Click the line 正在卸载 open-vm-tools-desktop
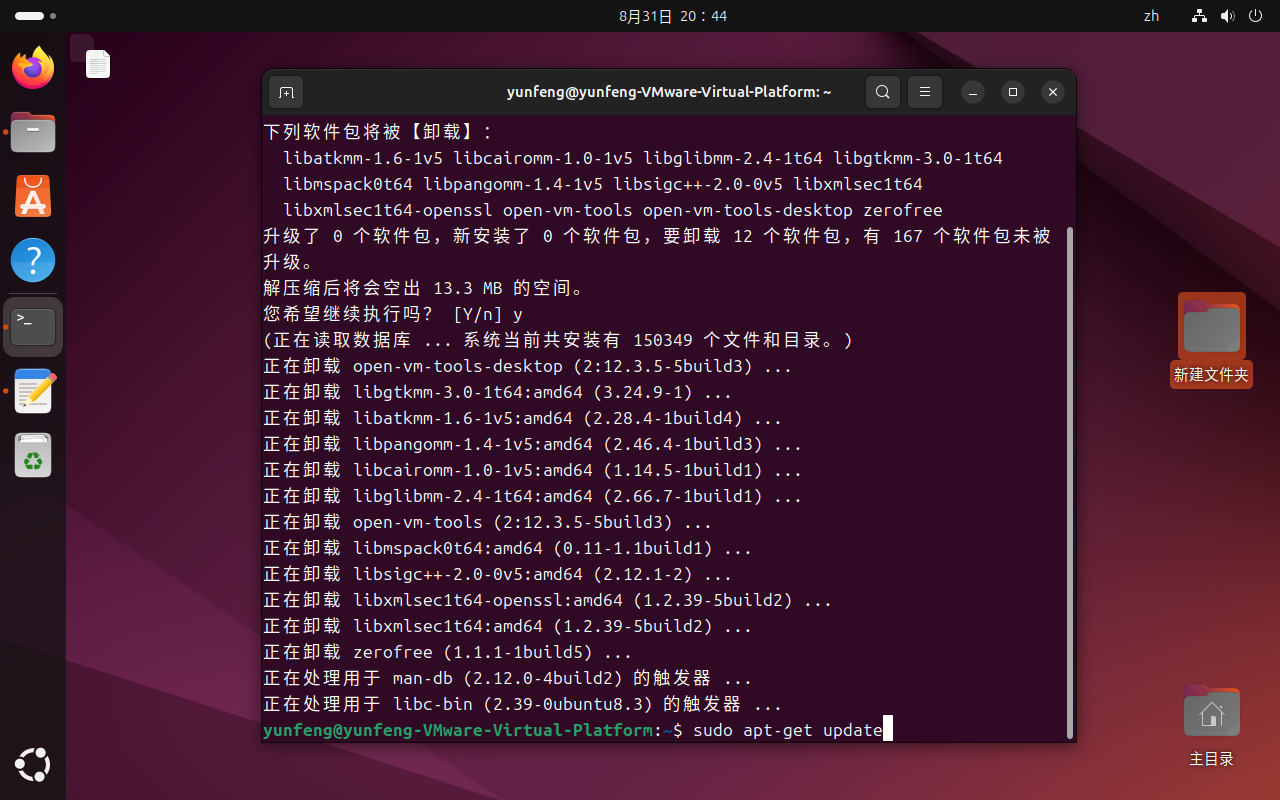 click(527, 366)
